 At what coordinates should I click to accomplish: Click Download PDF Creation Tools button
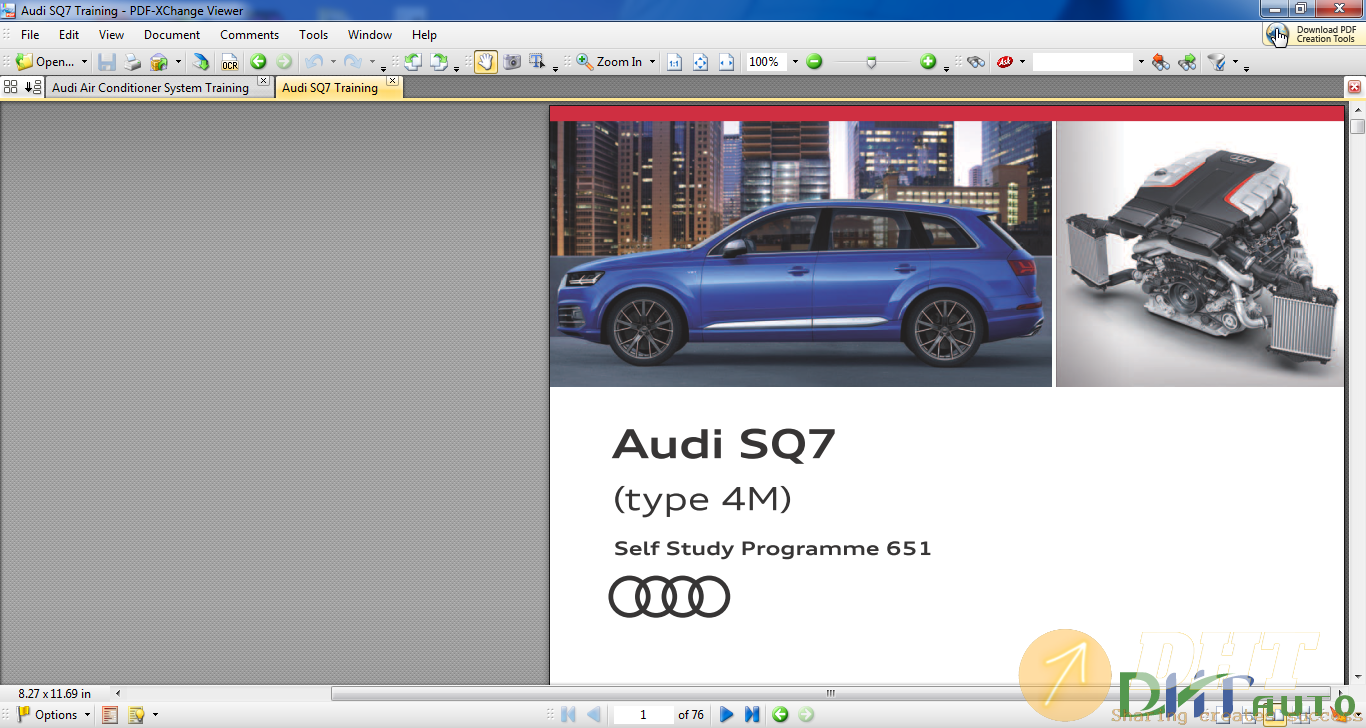[x=1313, y=34]
